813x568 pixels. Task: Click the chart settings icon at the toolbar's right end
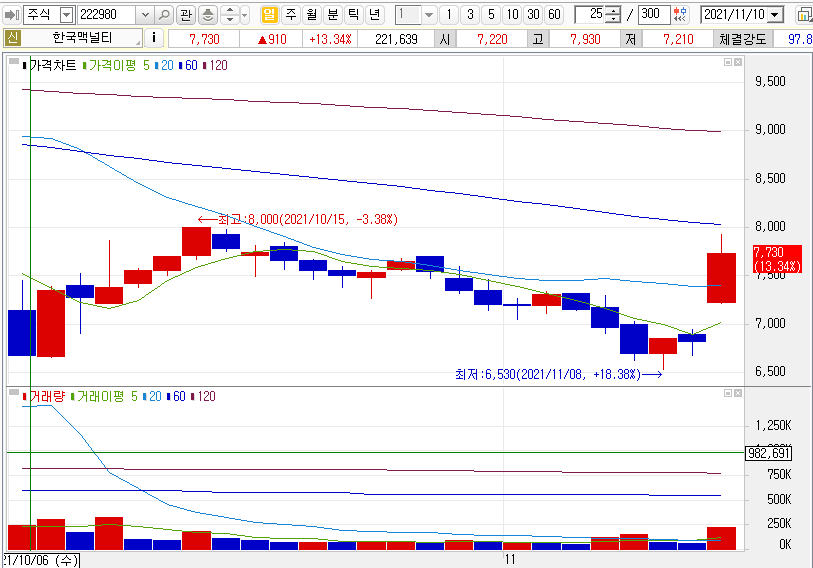[x=804, y=15]
